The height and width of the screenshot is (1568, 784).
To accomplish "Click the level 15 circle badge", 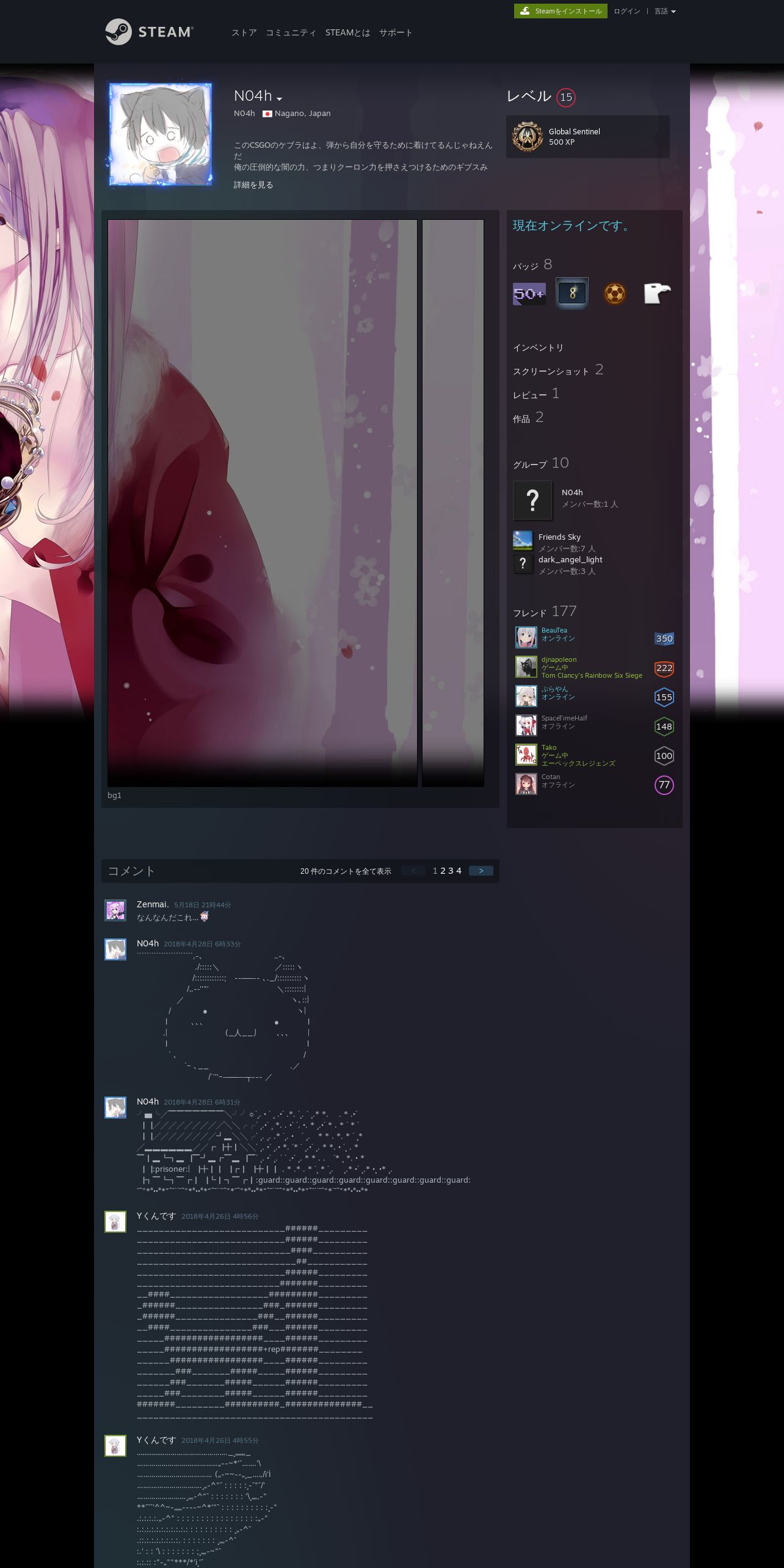I will 566,97.
